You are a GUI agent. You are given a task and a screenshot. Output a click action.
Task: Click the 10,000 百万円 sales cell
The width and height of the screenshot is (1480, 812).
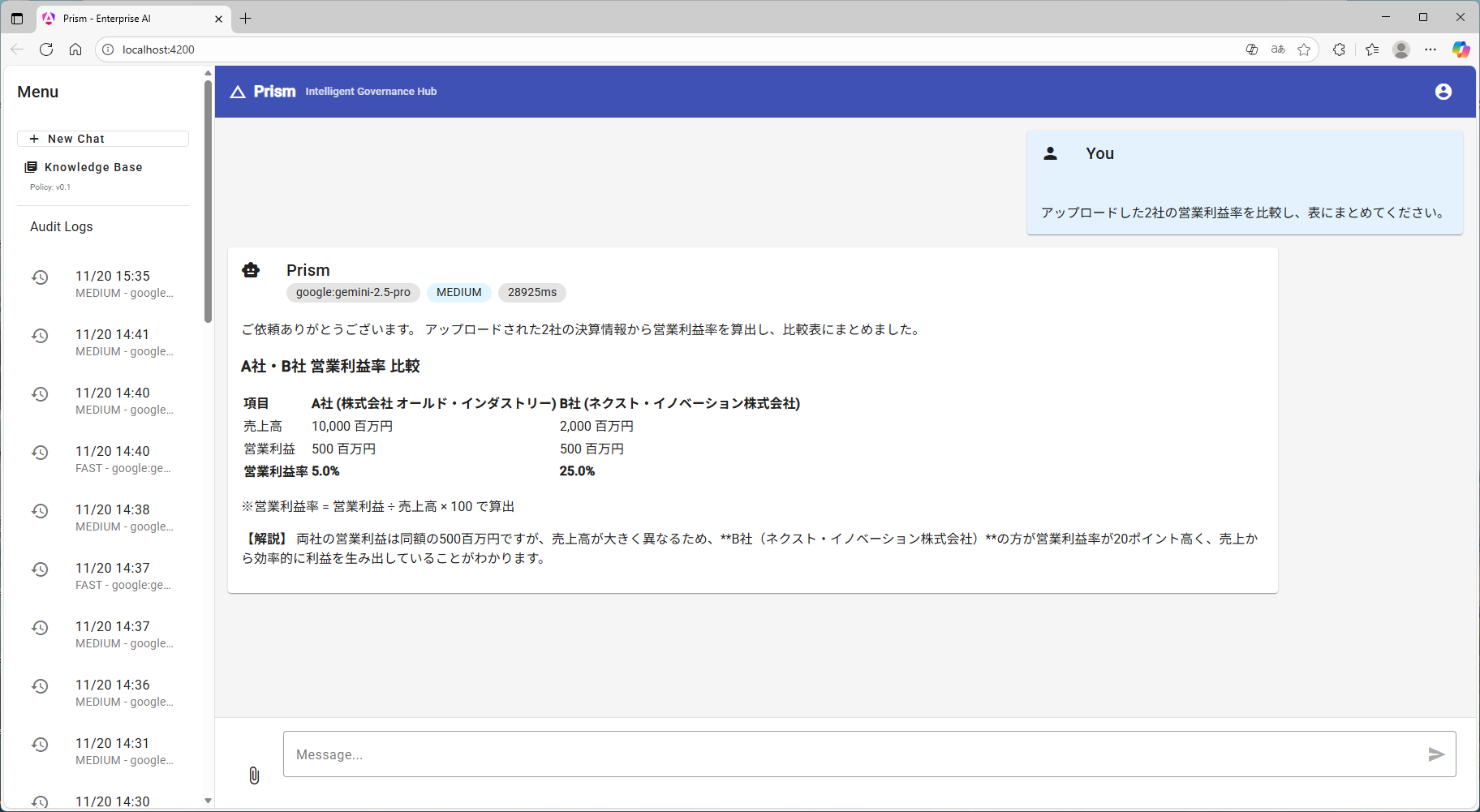(x=352, y=426)
